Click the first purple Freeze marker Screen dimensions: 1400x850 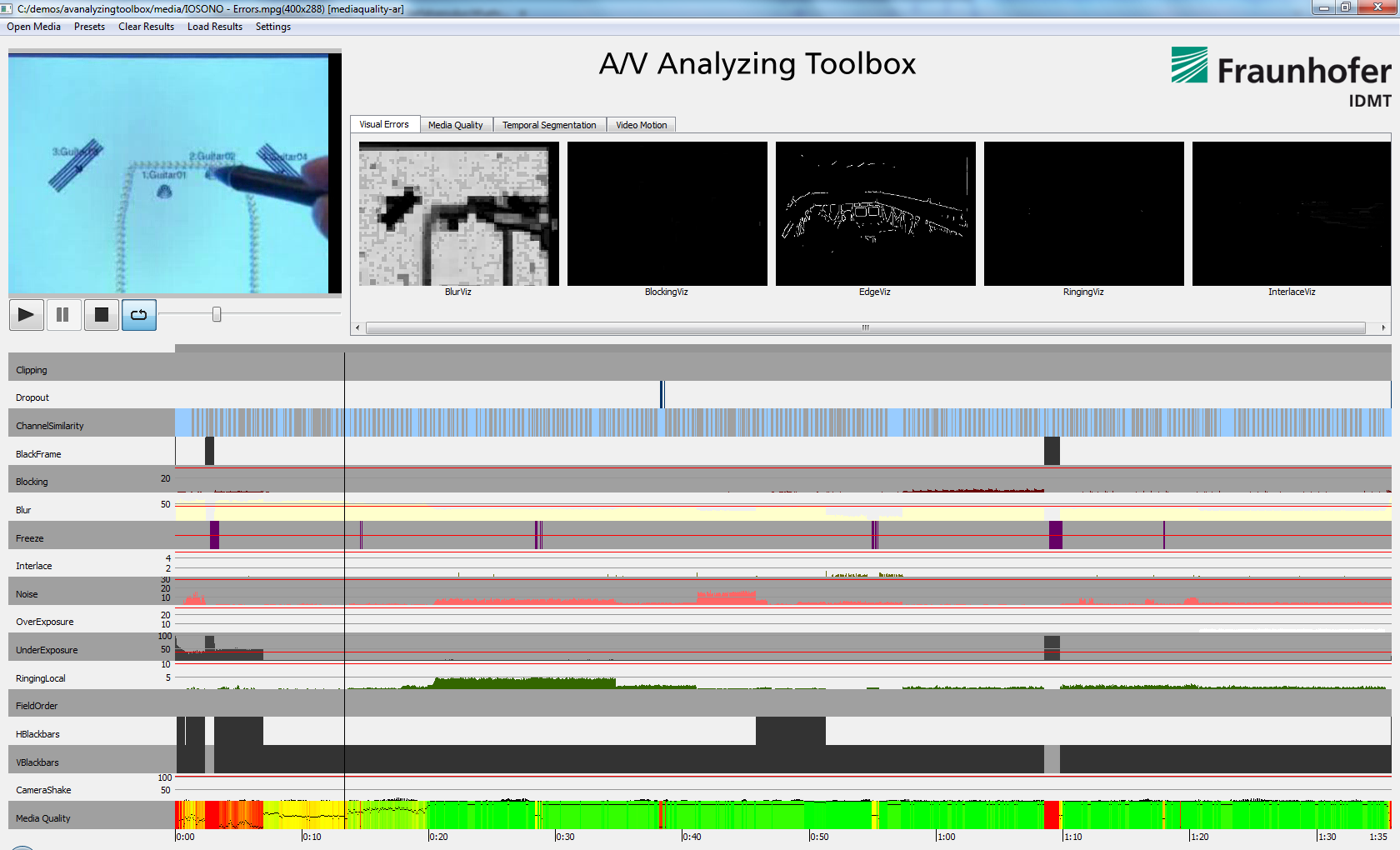pos(214,535)
